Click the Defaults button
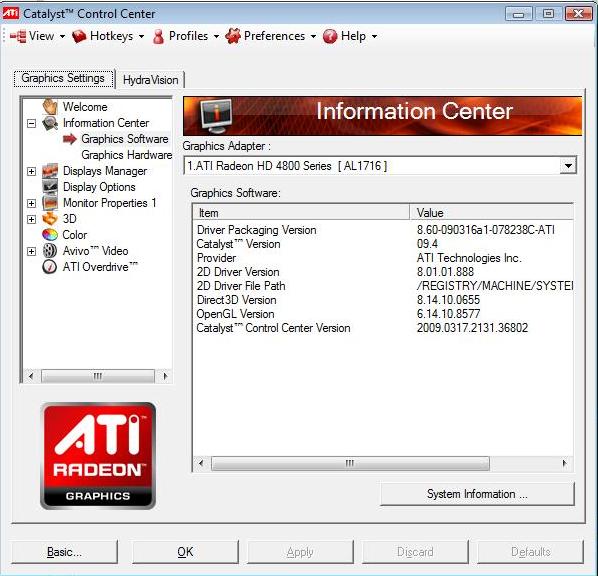The image size is (598, 576). pyautogui.click(x=530, y=552)
